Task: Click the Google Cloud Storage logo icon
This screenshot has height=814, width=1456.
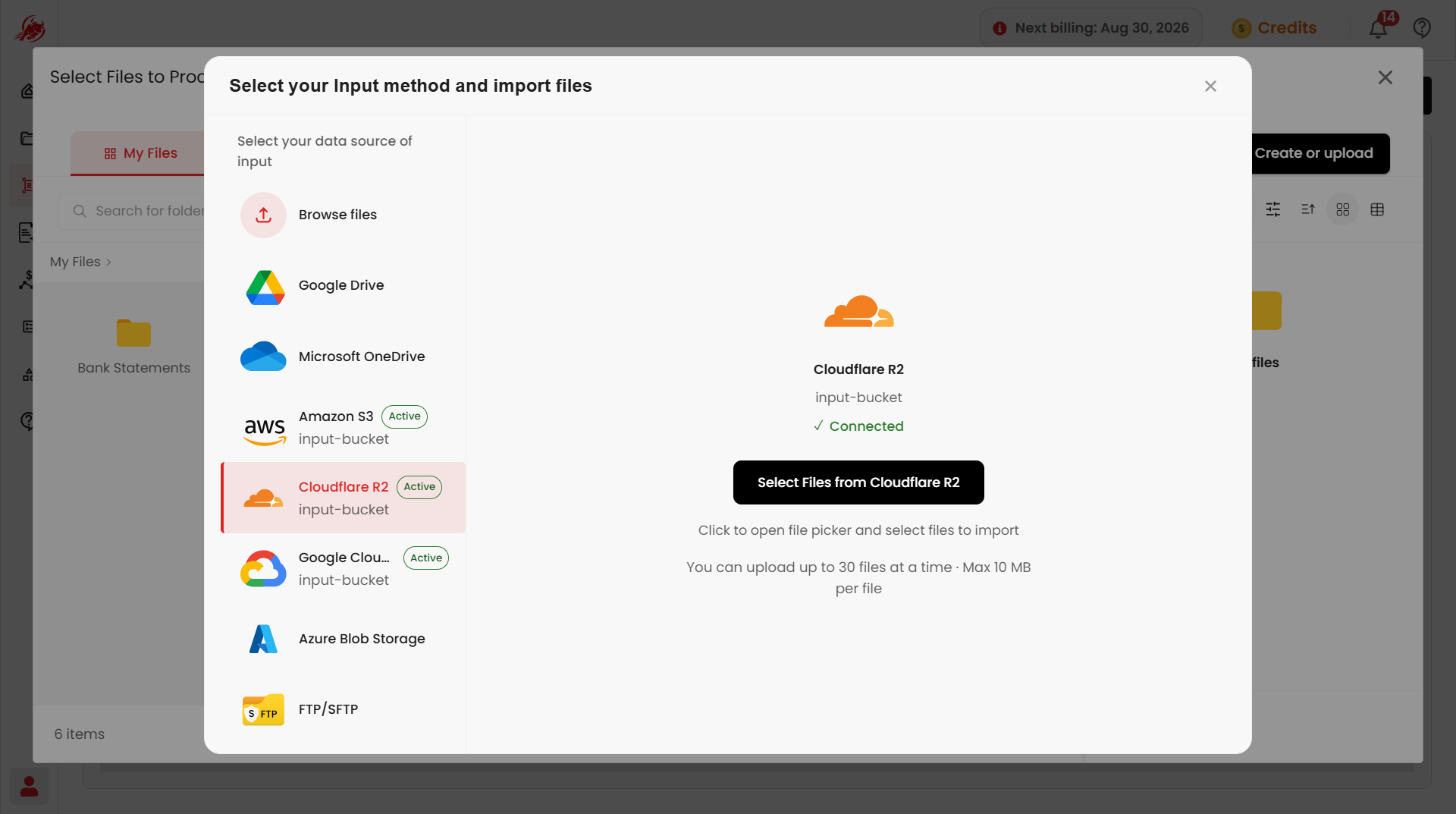Action: 263,569
